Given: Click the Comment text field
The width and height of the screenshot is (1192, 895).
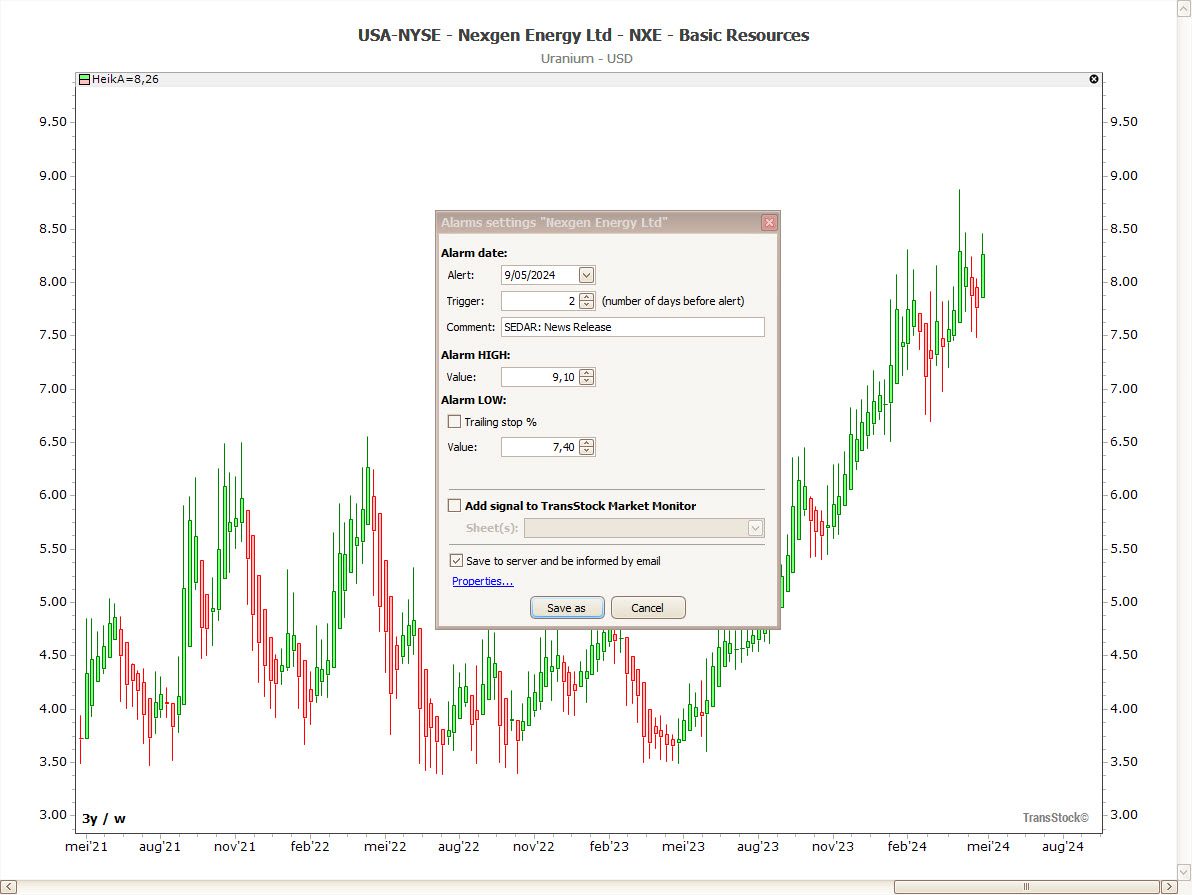Looking at the screenshot, I should tap(632, 327).
